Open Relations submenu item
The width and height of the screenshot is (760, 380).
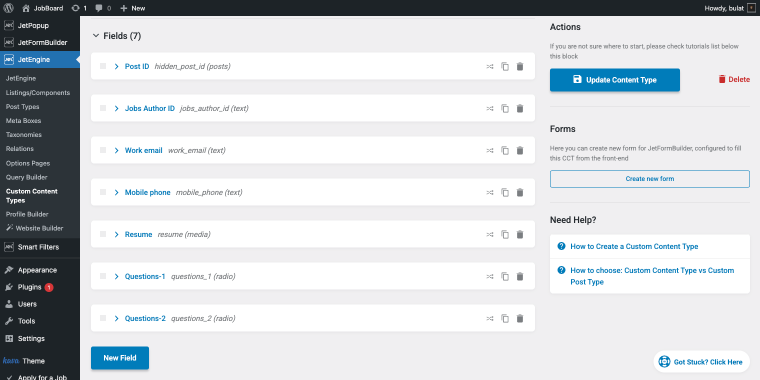pyautogui.click(x=20, y=149)
